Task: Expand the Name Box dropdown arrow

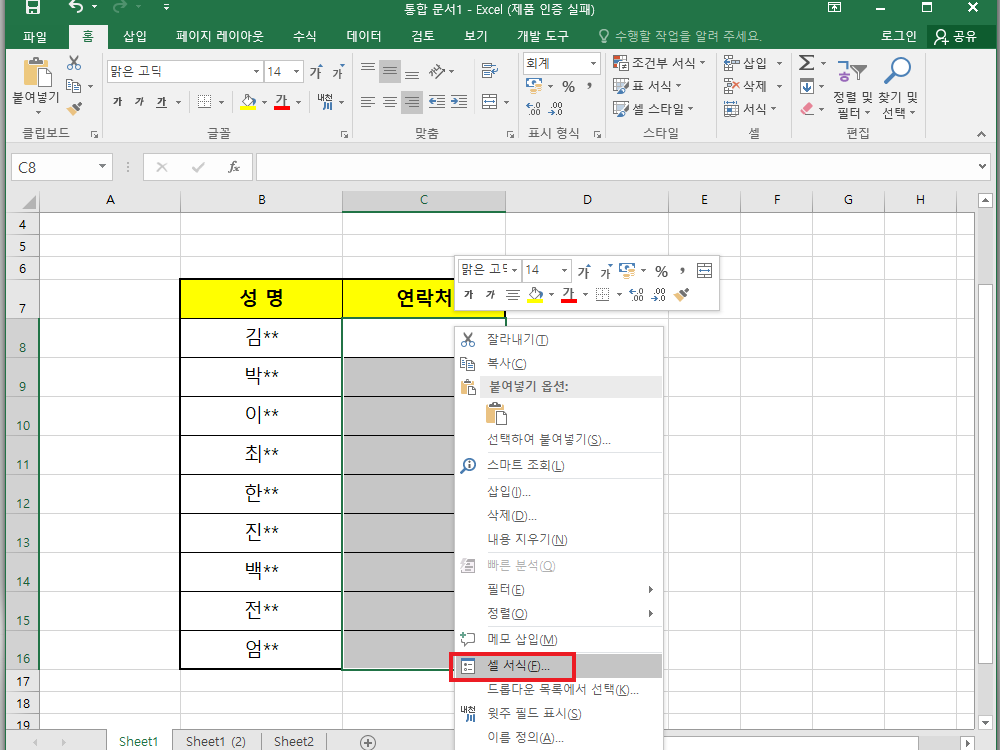Action: point(102,167)
